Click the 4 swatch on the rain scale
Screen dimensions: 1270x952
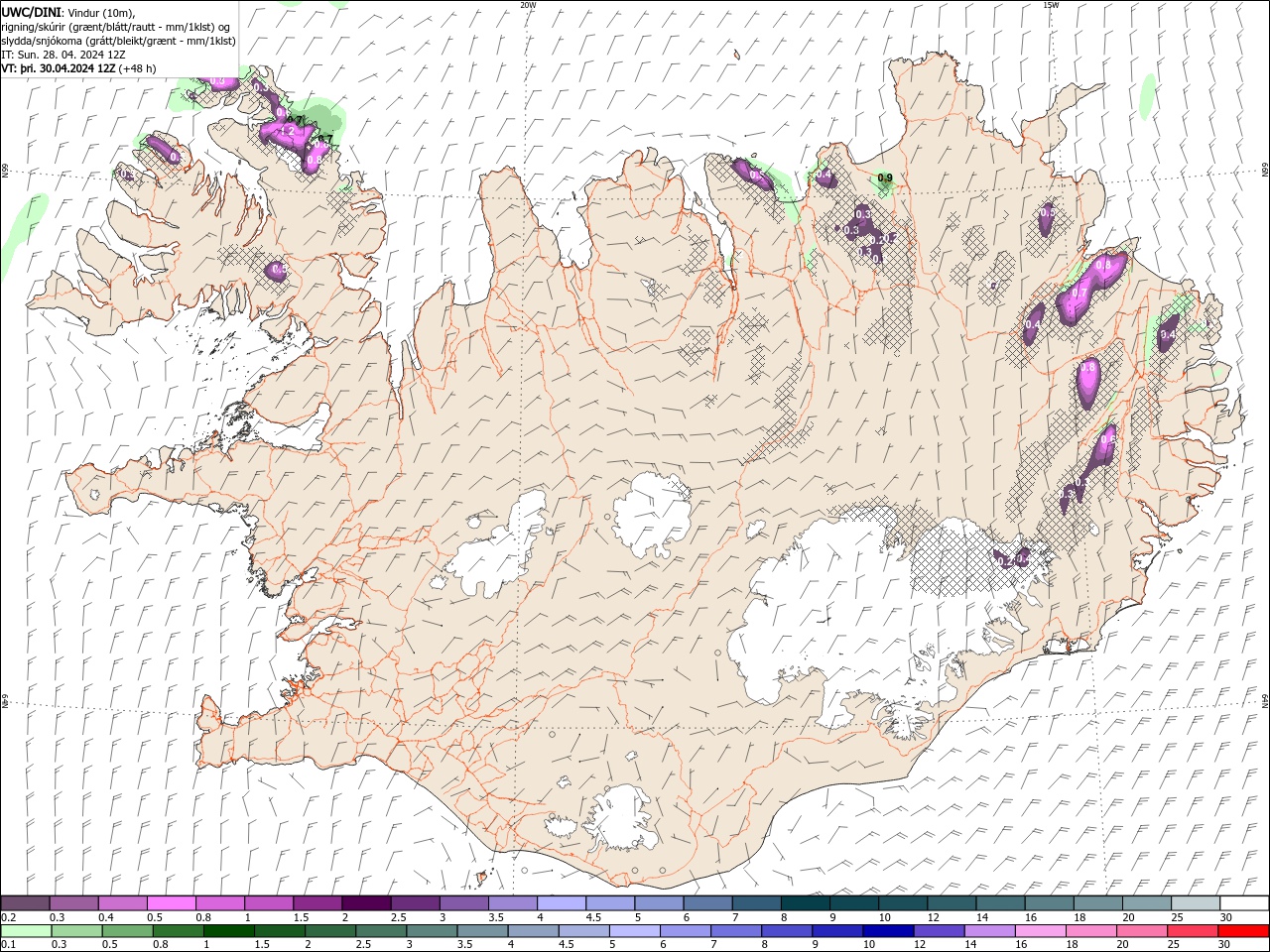pos(533,931)
